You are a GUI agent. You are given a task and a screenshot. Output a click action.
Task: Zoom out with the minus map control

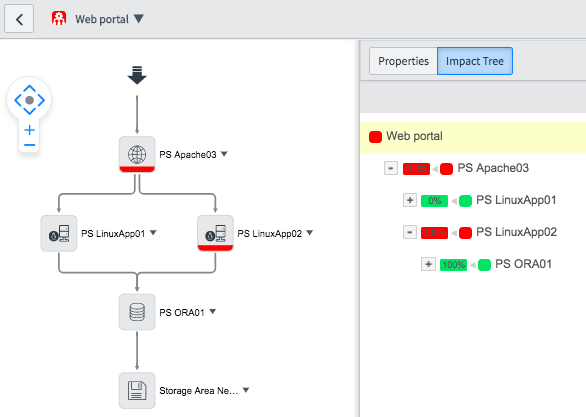click(x=30, y=145)
